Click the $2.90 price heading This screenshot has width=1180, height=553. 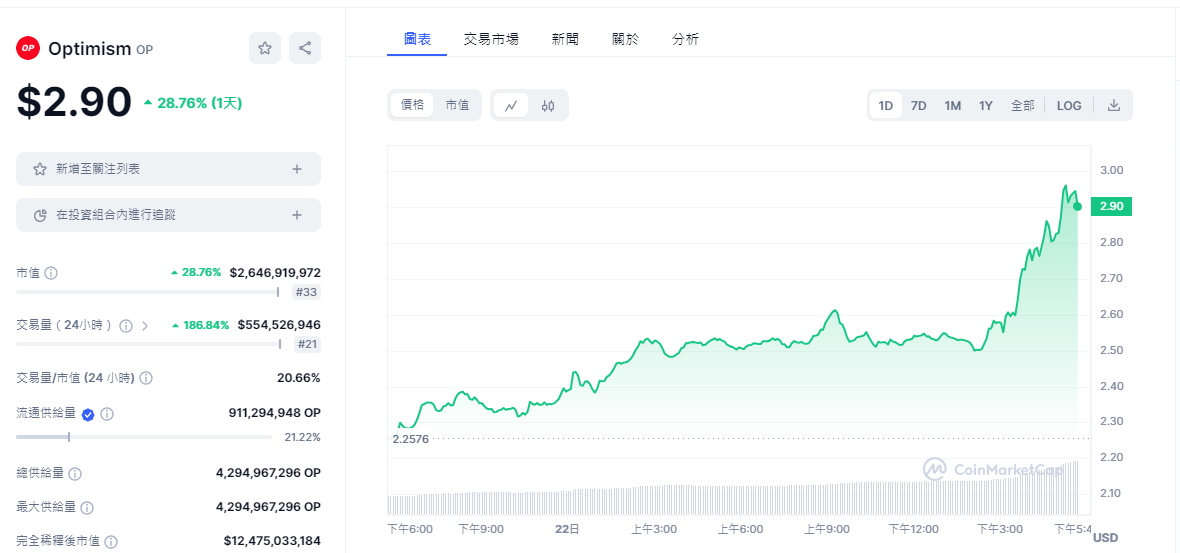click(74, 102)
